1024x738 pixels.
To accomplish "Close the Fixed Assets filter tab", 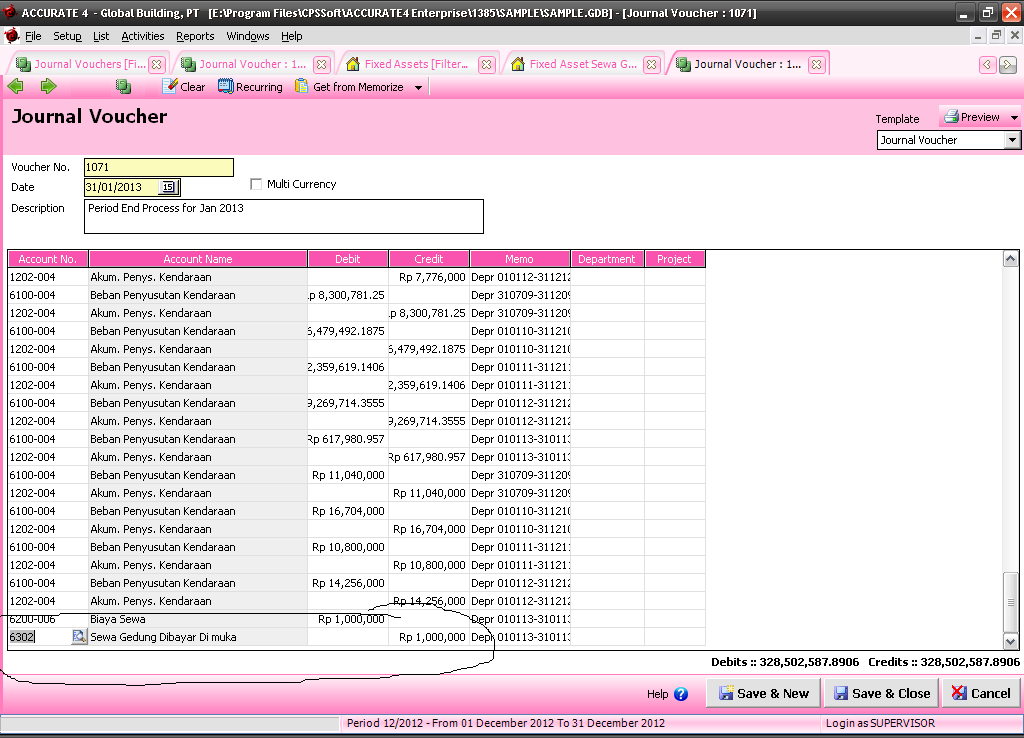I will click(486, 64).
